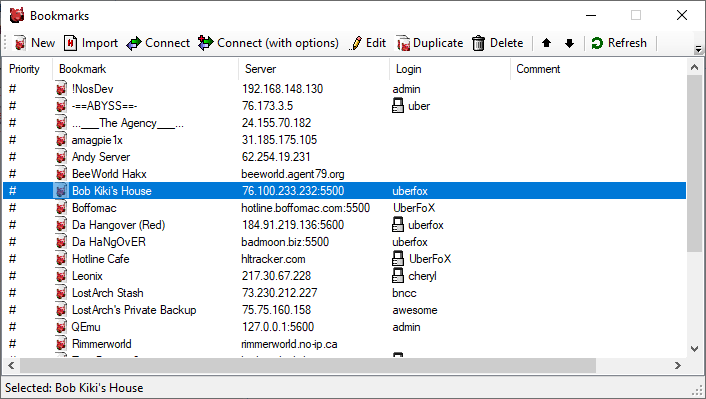Sort by the Comment column header
706x399 pixels.
click(598, 69)
